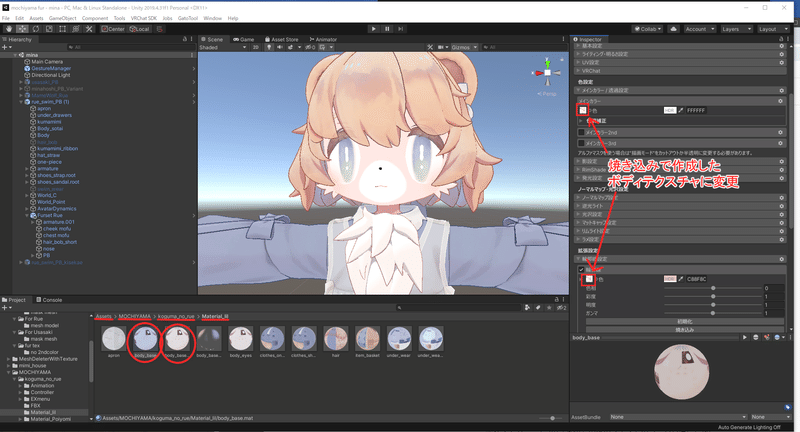Select GestureManager in Hierarchy
The width and height of the screenshot is (800, 432).
(x=51, y=68)
